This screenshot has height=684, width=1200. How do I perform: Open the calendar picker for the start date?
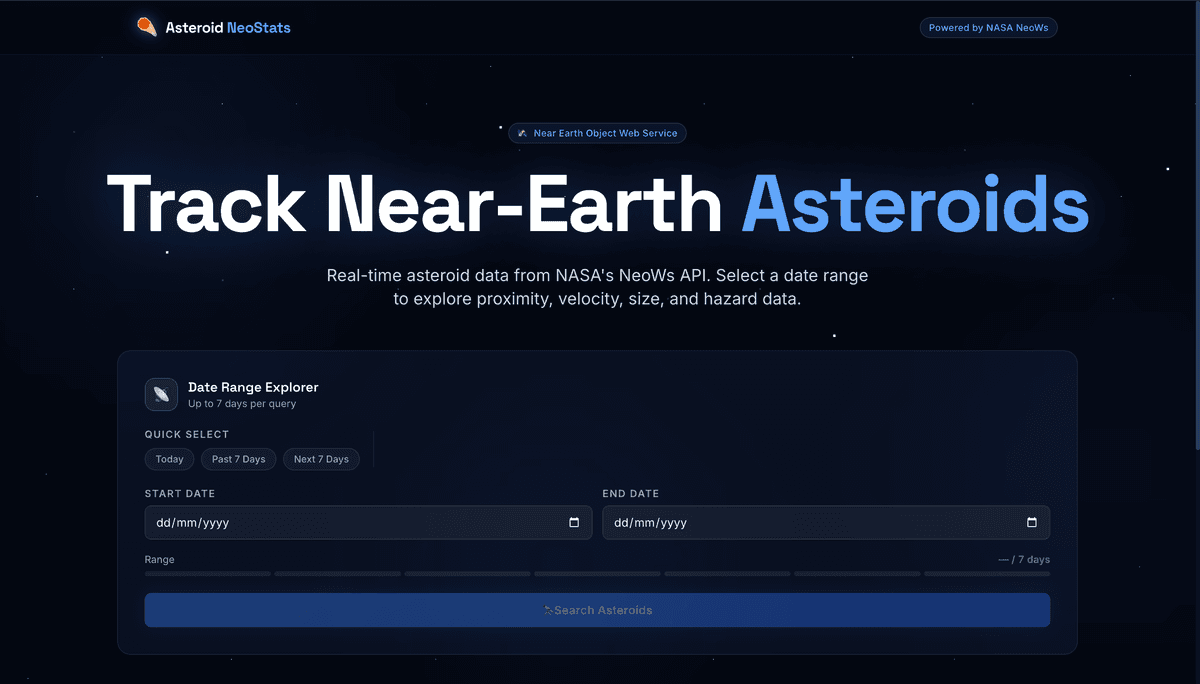click(x=573, y=522)
